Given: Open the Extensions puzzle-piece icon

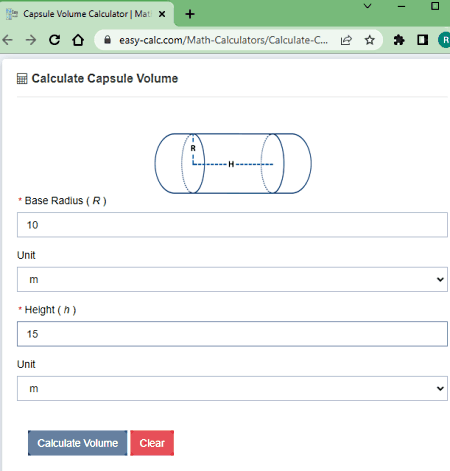Looking at the screenshot, I should click(399, 40).
